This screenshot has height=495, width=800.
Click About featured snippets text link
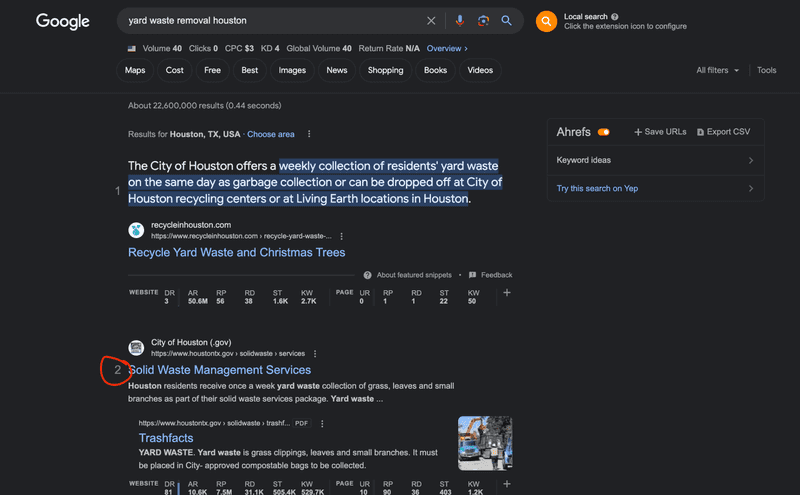click(414, 275)
